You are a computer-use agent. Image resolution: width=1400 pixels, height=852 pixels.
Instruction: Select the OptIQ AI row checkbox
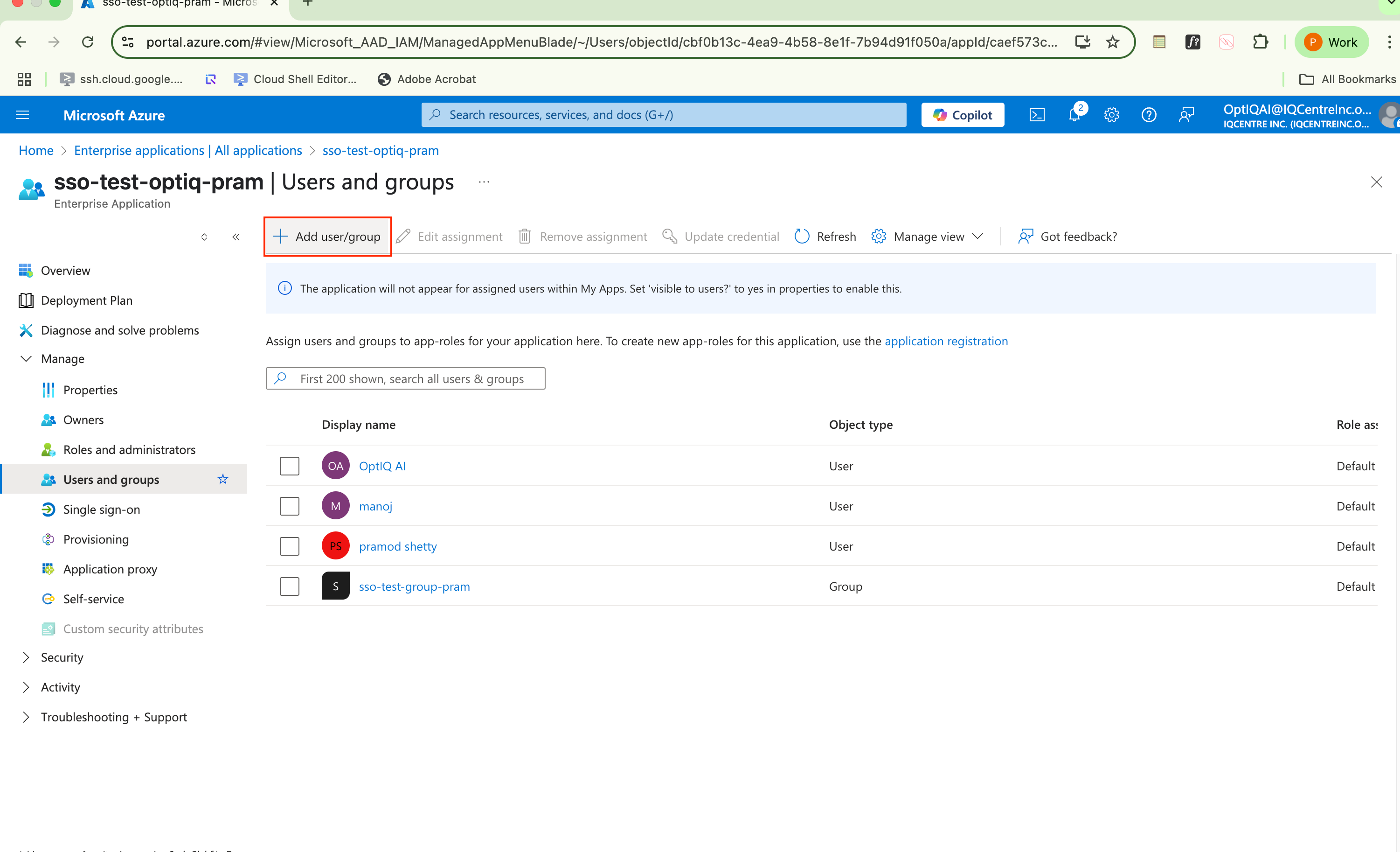coord(289,466)
